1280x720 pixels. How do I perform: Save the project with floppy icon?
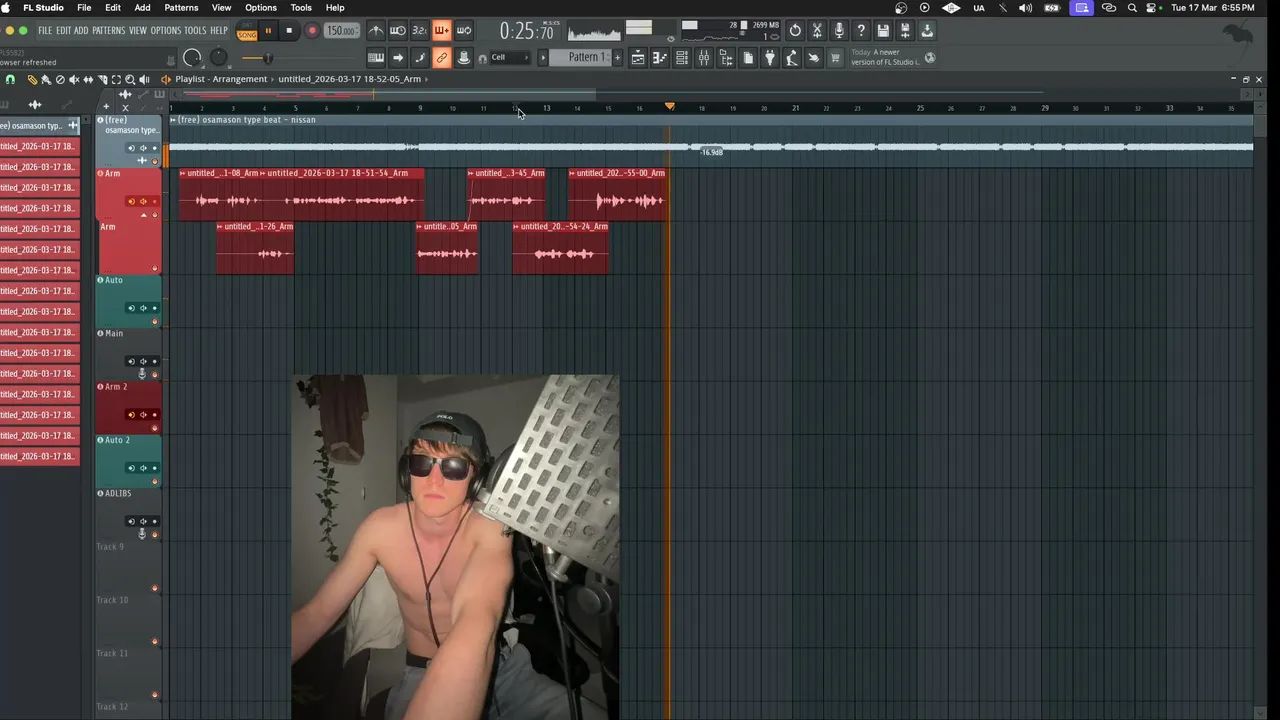pos(883,31)
